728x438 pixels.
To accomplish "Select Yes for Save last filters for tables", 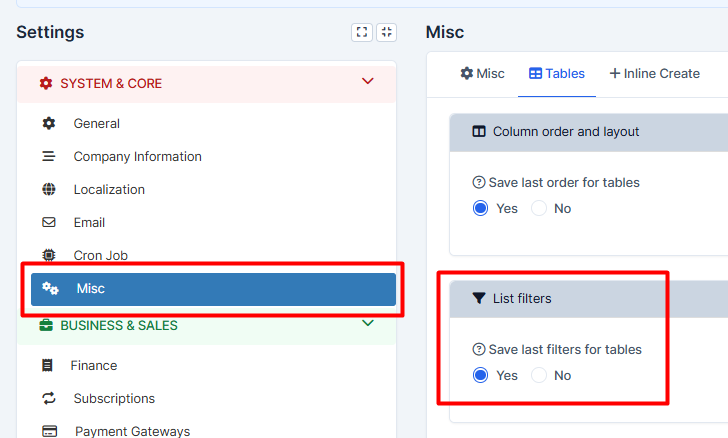I will click(x=481, y=375).
